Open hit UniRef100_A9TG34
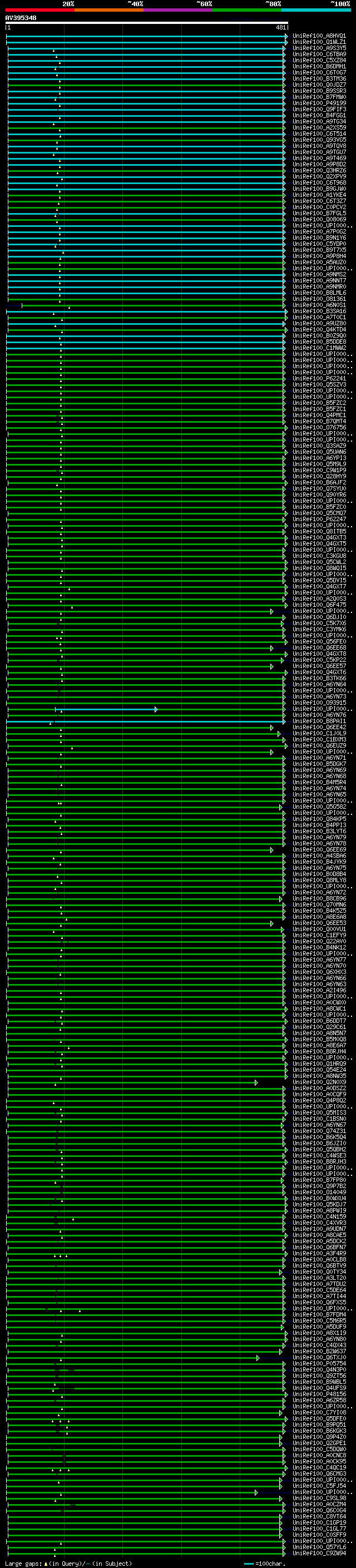Screen dimensions: 356x1568 tap(319, 122)
